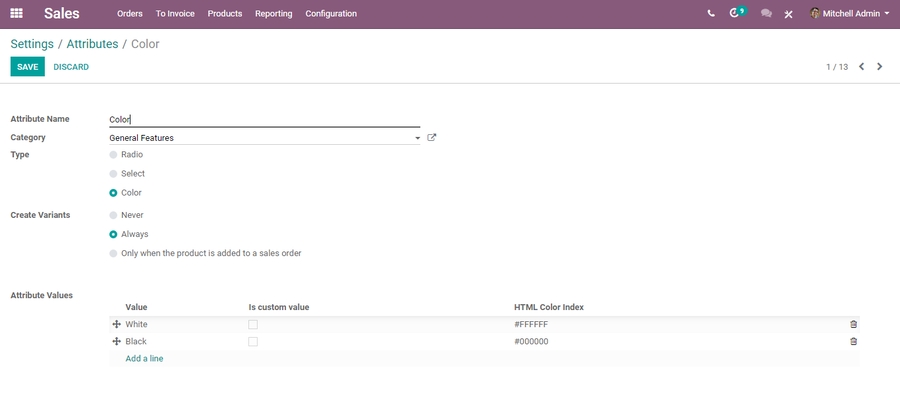The image size is (900, 420).
Task: Open the activities clock icon
Action: (736, 14)
